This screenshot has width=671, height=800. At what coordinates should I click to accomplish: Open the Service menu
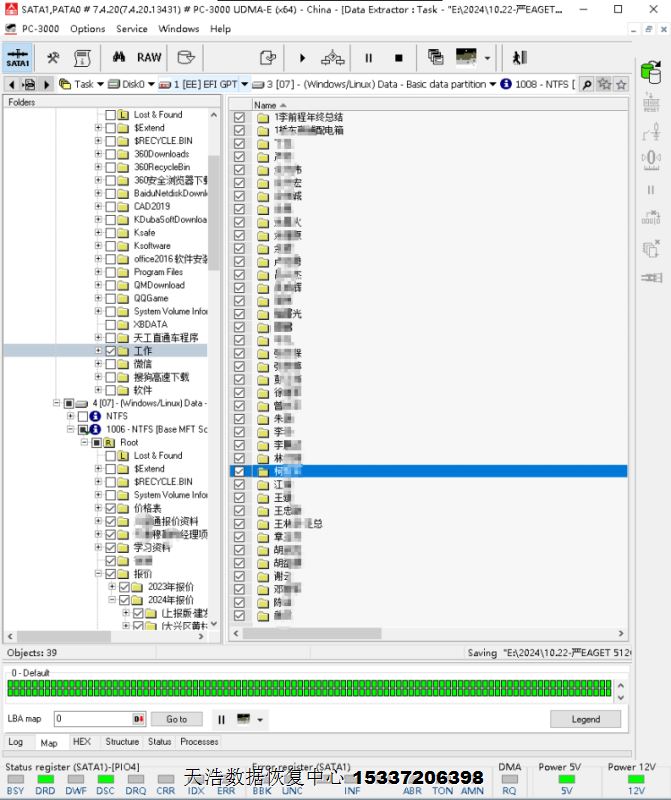pos(131,29)
